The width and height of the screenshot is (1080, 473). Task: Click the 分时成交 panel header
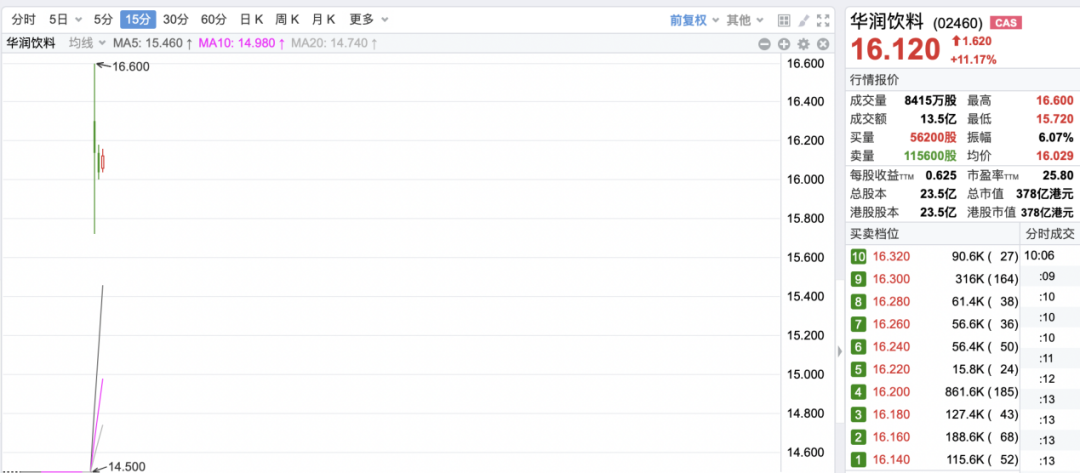1049,234
